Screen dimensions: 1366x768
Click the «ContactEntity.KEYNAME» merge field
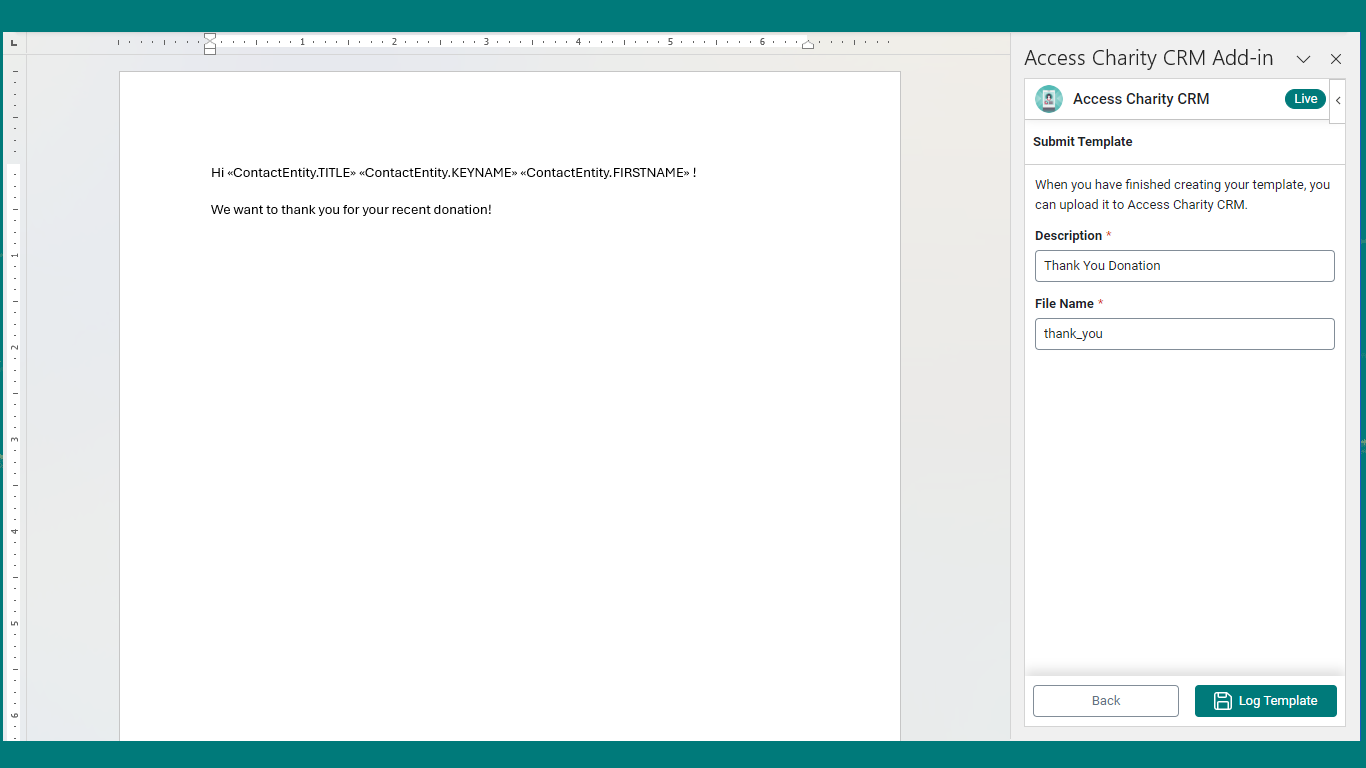(439, 173)
